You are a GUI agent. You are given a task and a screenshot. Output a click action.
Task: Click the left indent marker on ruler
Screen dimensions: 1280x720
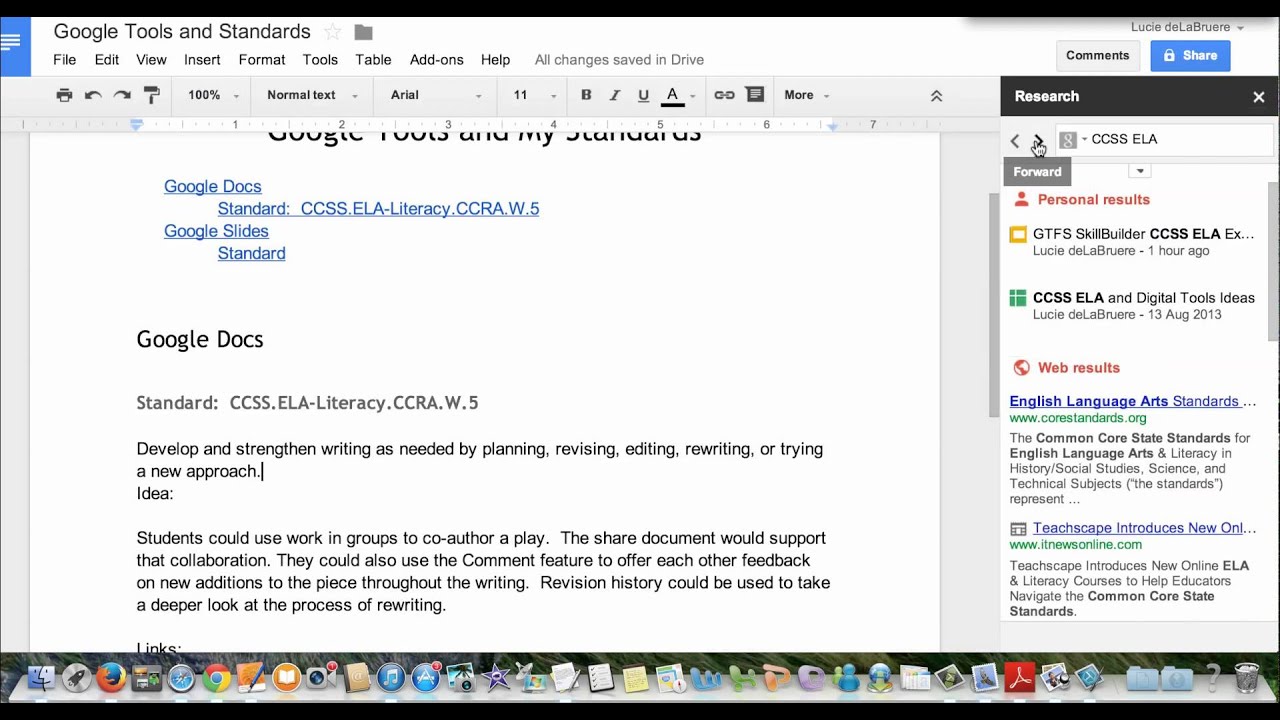tap(137, 125)
